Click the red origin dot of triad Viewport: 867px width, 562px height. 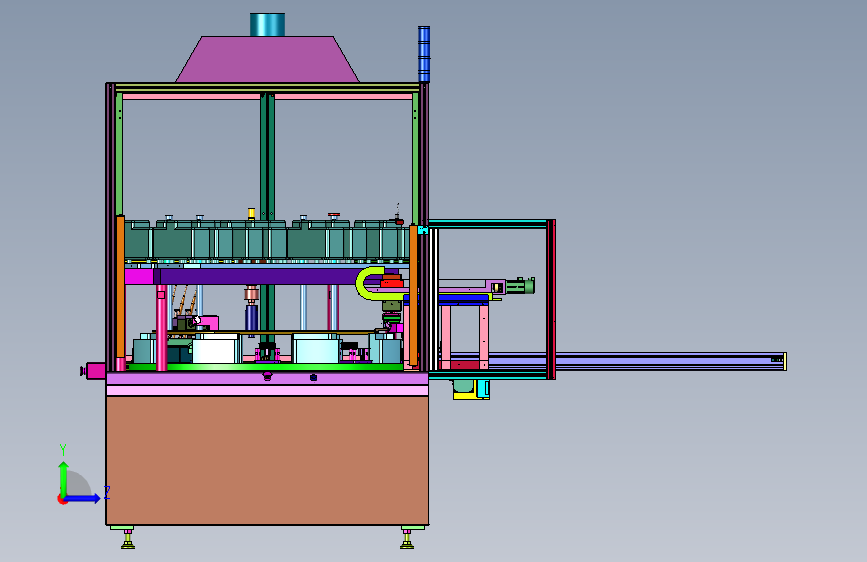[x=61, y=499]
